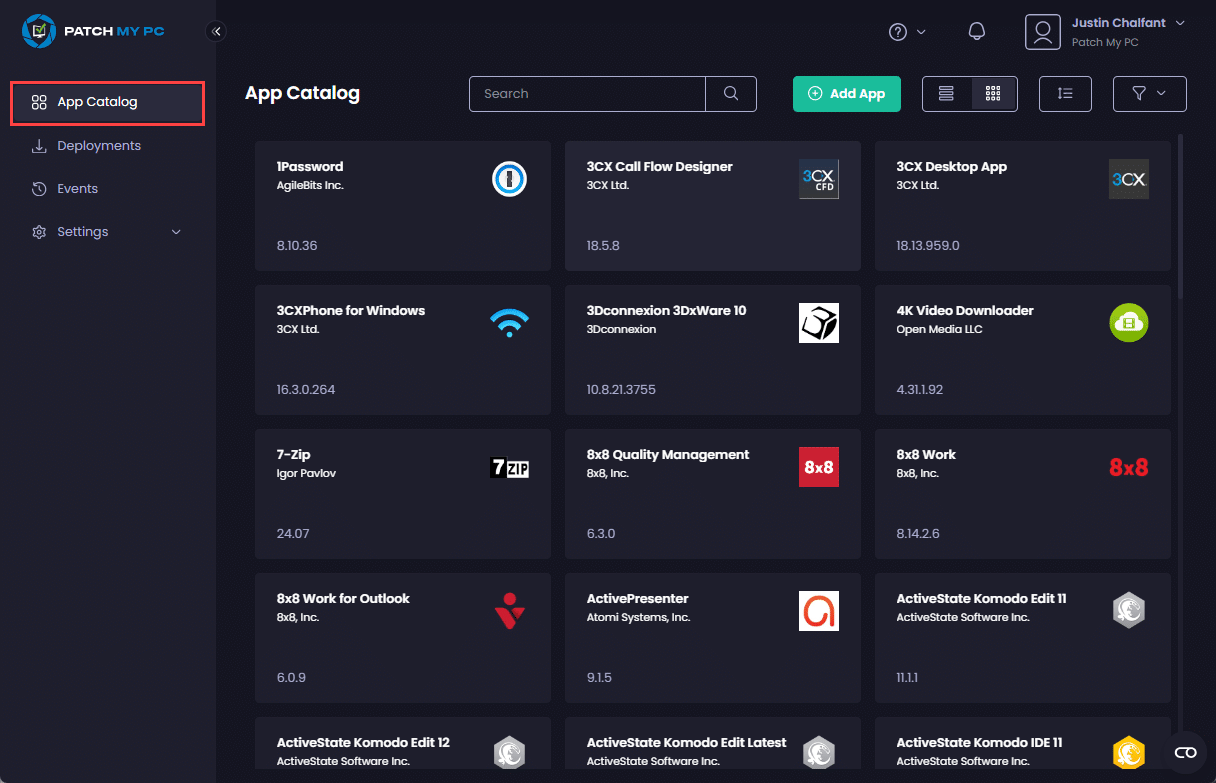Collapse the left sidebar
1216x783 pixels.
point(216,31)
